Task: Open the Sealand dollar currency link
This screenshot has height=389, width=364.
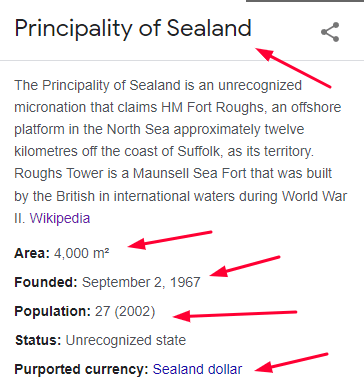Action: coord(197,369)
